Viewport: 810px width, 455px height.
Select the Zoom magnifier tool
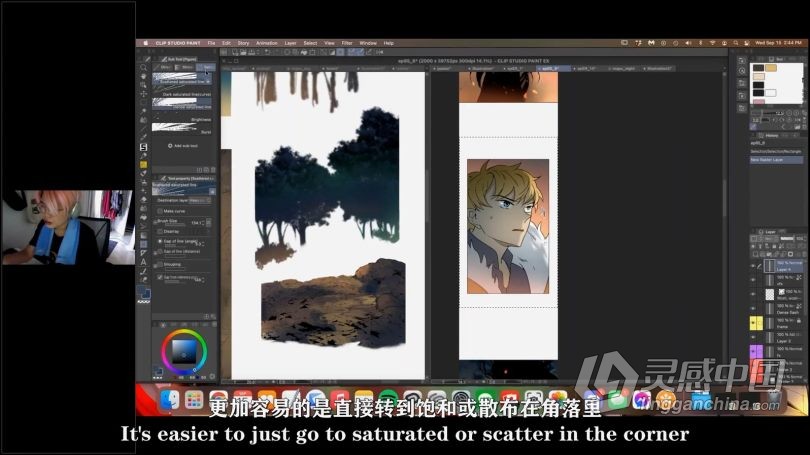click(x=144, y=68)
